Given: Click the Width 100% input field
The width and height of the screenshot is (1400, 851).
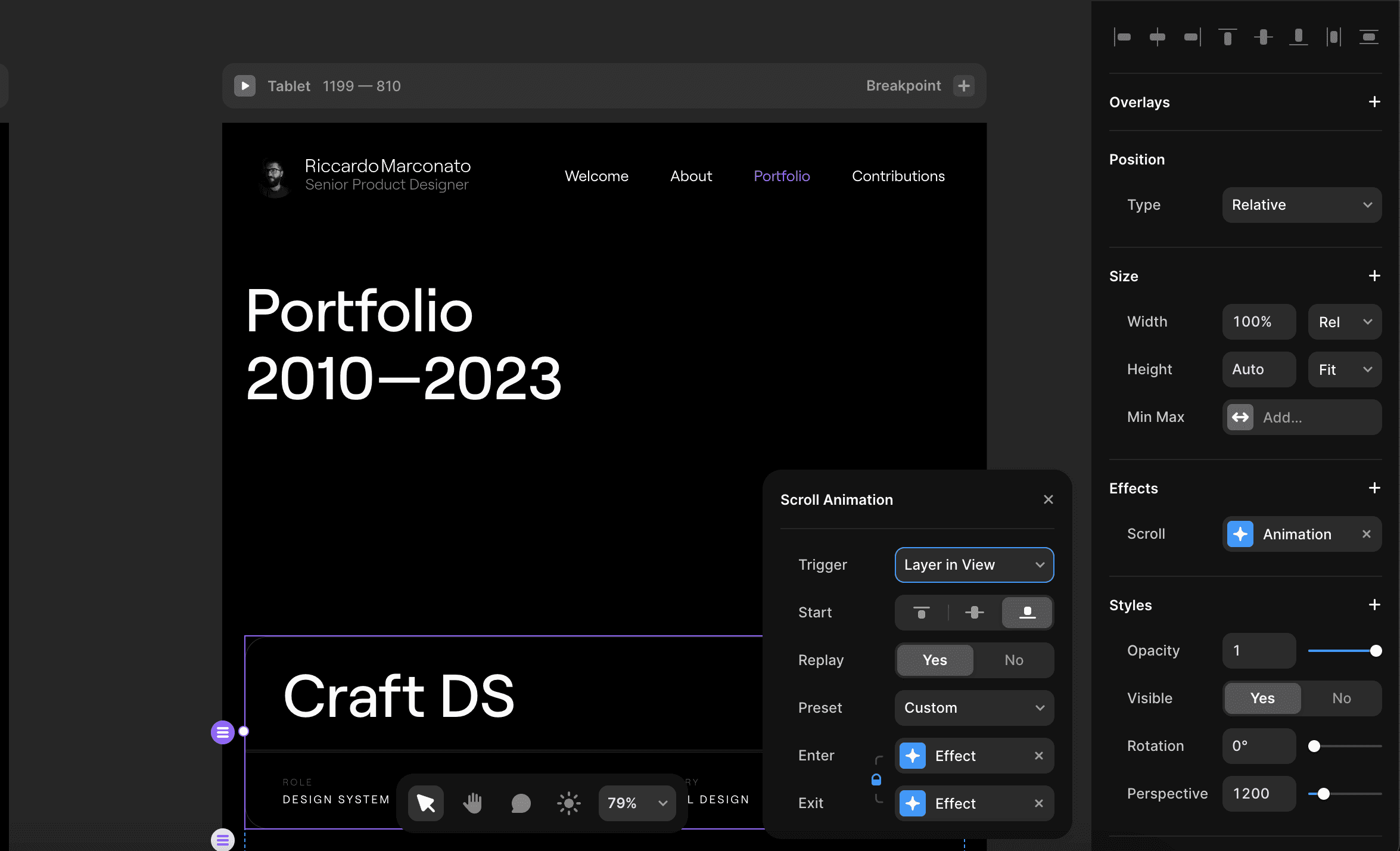Looking at the screenshot, I should coord(1258,322).
